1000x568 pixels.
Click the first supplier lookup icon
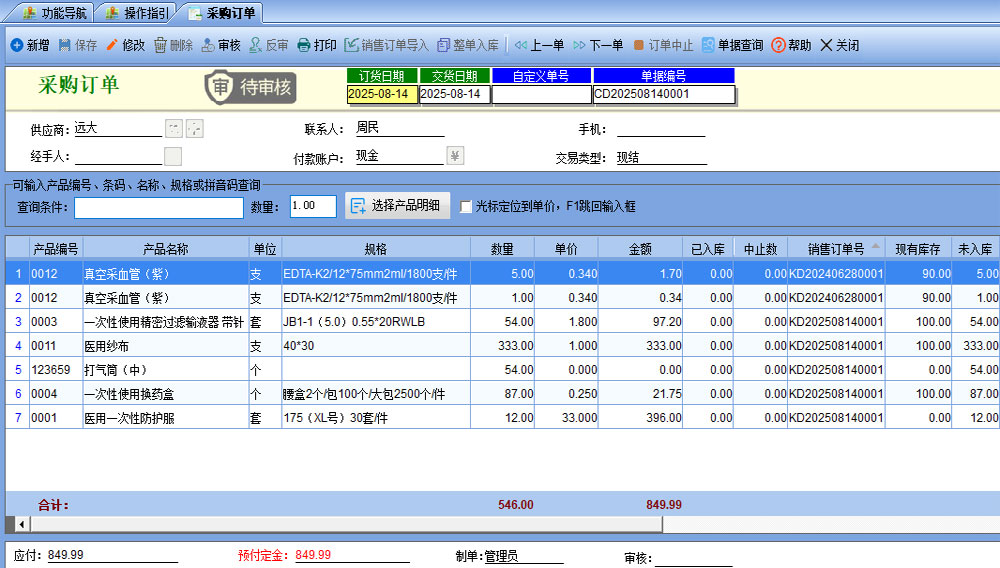click(x=173, y=129)
